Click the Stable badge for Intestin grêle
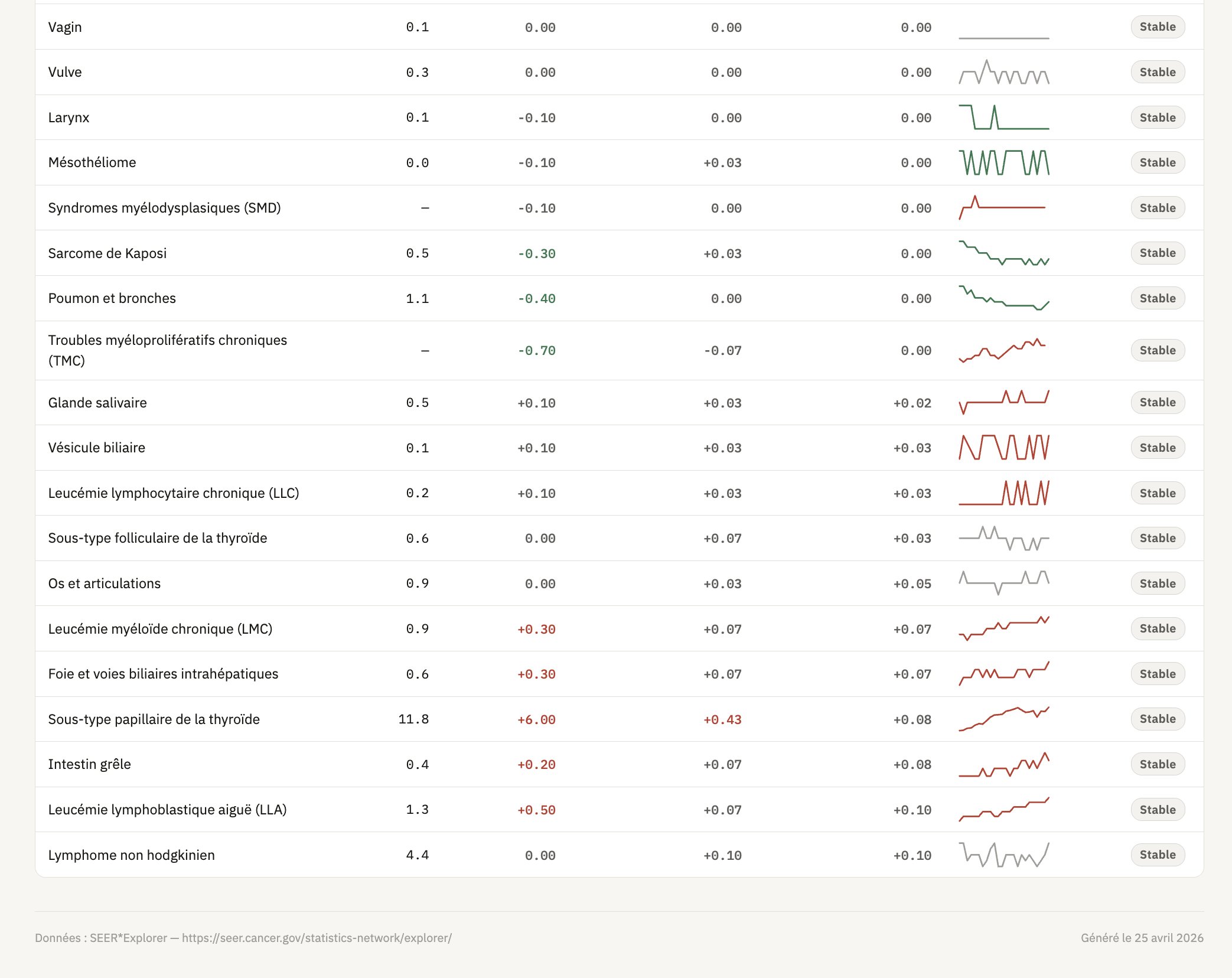Screen dimensions: 1232x978 tap(1157, 764)
